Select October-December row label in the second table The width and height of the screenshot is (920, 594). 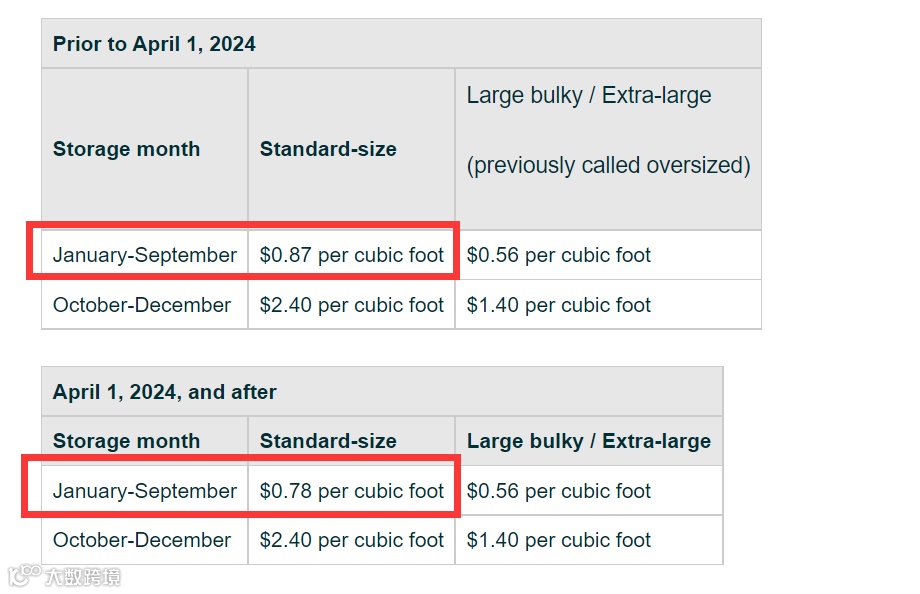(x=142, y=540)
